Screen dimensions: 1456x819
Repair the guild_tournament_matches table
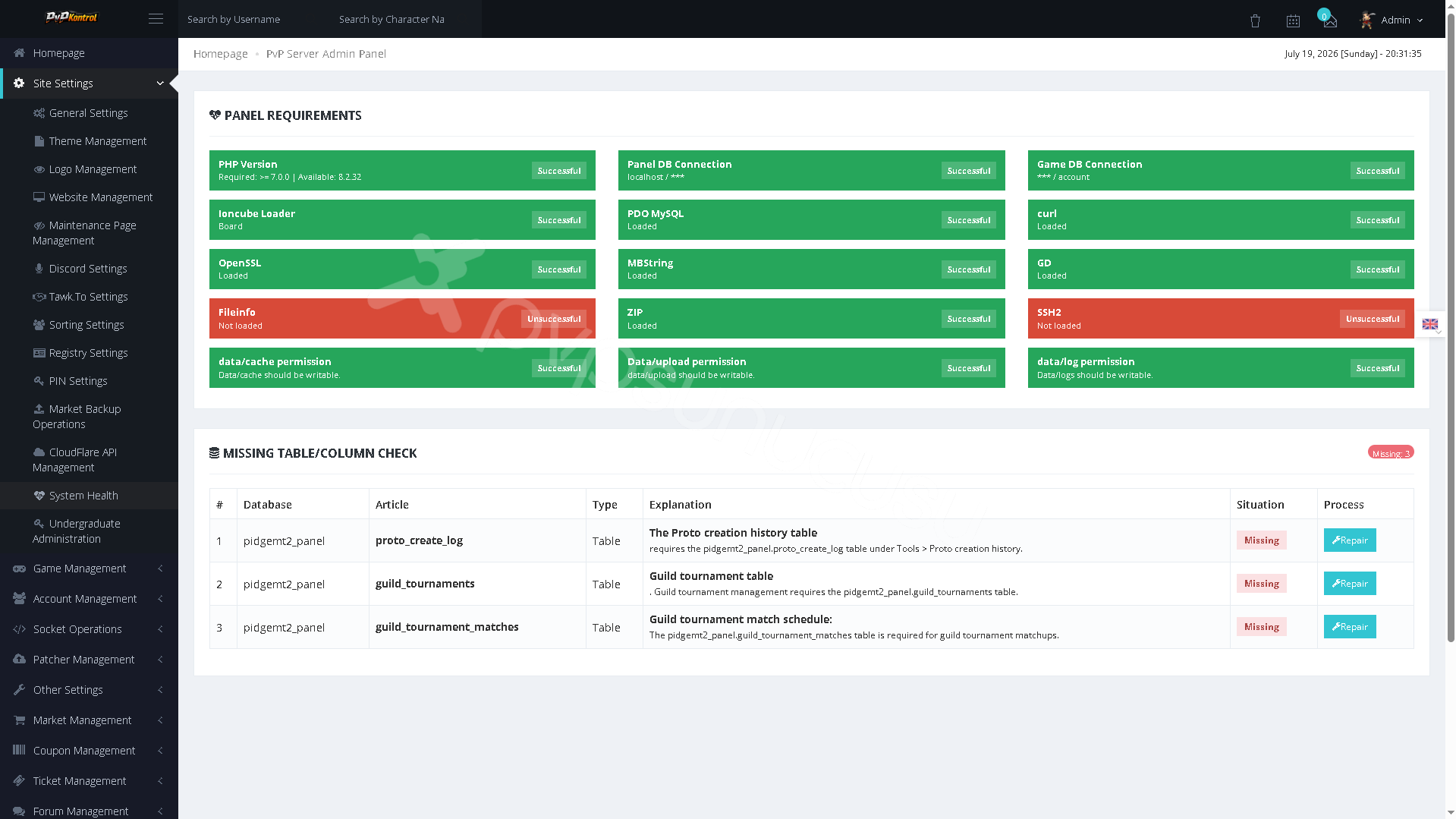click(1350, 627)
